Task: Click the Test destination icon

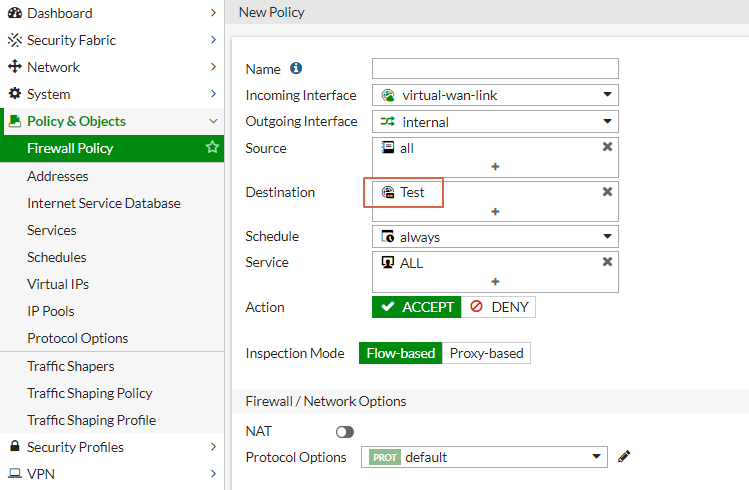Action: click(x=388, y=192)
